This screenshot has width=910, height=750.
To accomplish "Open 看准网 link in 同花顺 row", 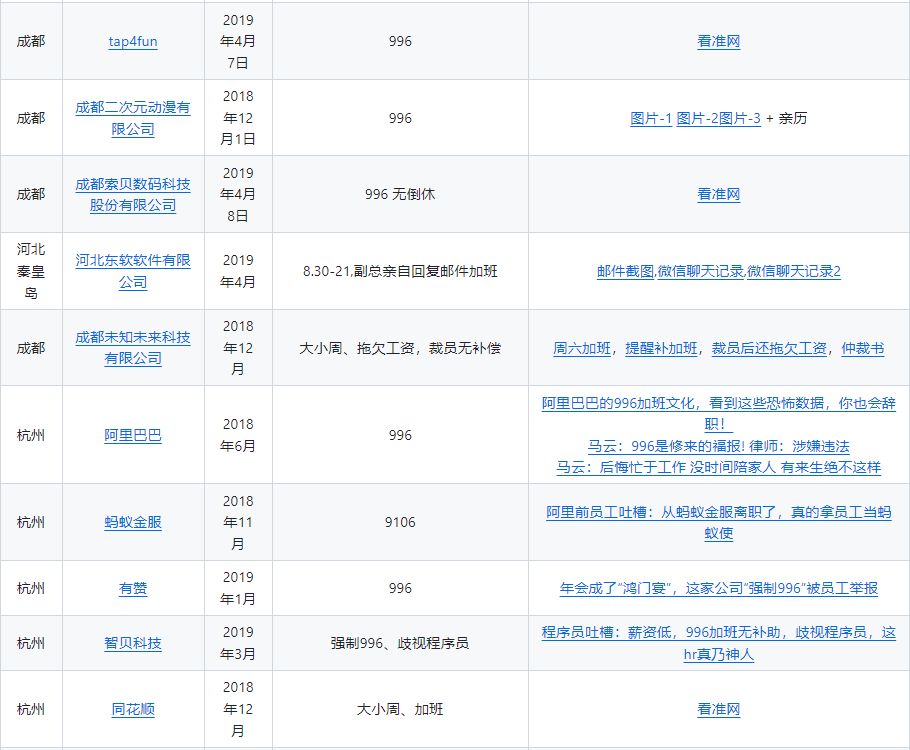I will [x=718, y=709].
